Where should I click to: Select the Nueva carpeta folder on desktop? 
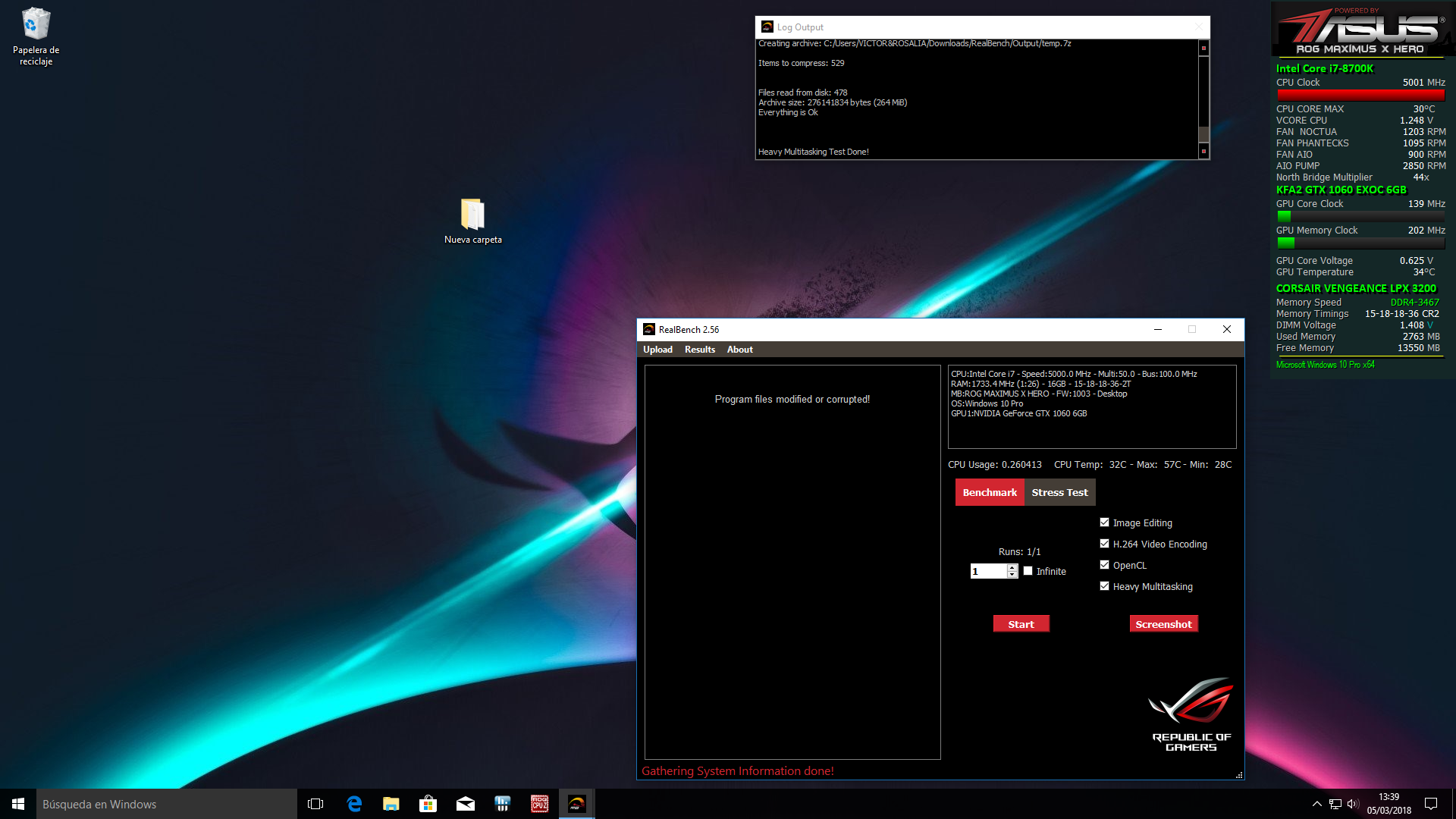(x=472, y=221)
